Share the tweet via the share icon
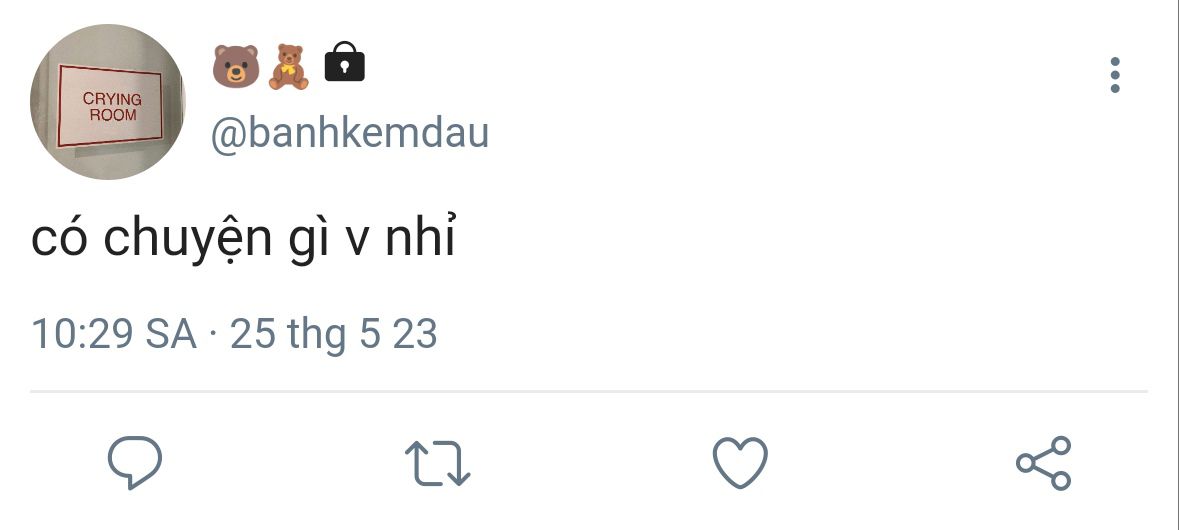1179x530 pixels. pyautogui.click(x=1044, y=462)
